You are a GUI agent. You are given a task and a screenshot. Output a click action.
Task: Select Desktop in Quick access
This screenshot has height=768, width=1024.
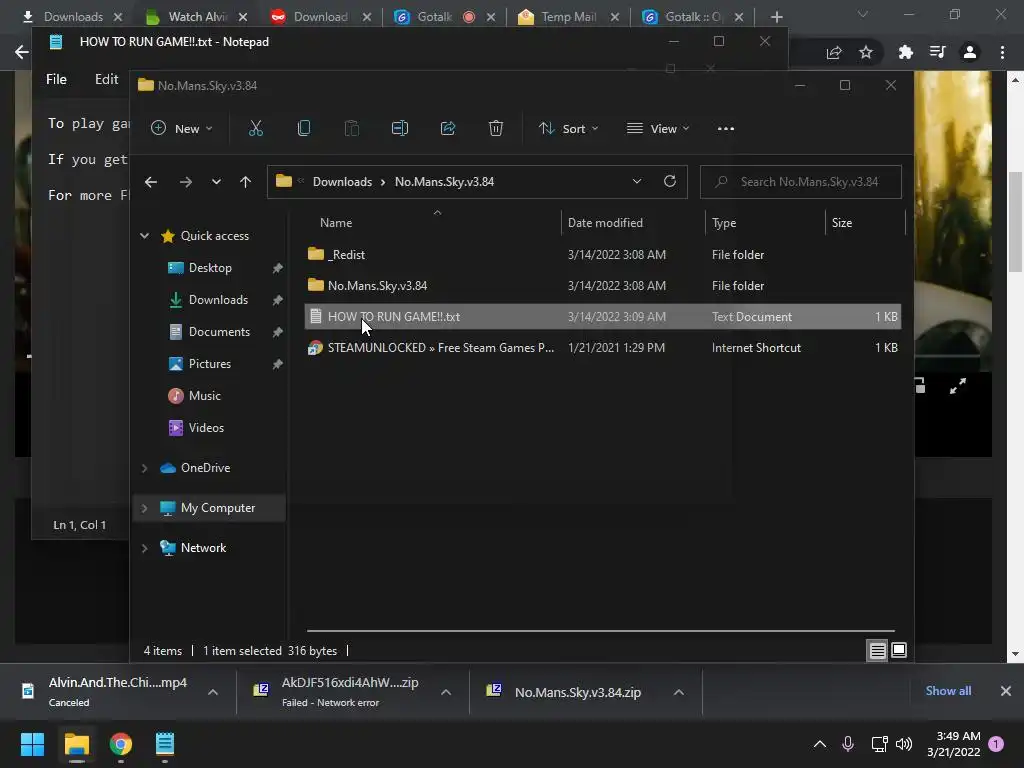tap(210, 268)
